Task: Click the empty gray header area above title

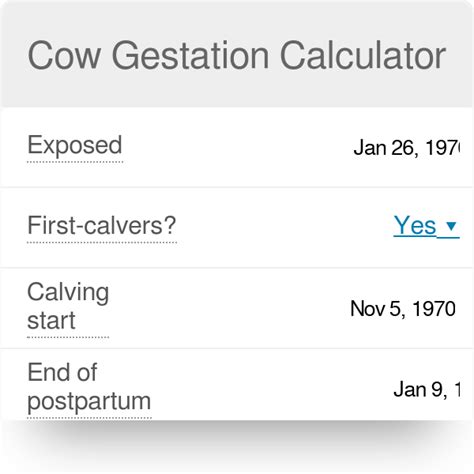Action: pyautogui.click(x=237, y=18)
